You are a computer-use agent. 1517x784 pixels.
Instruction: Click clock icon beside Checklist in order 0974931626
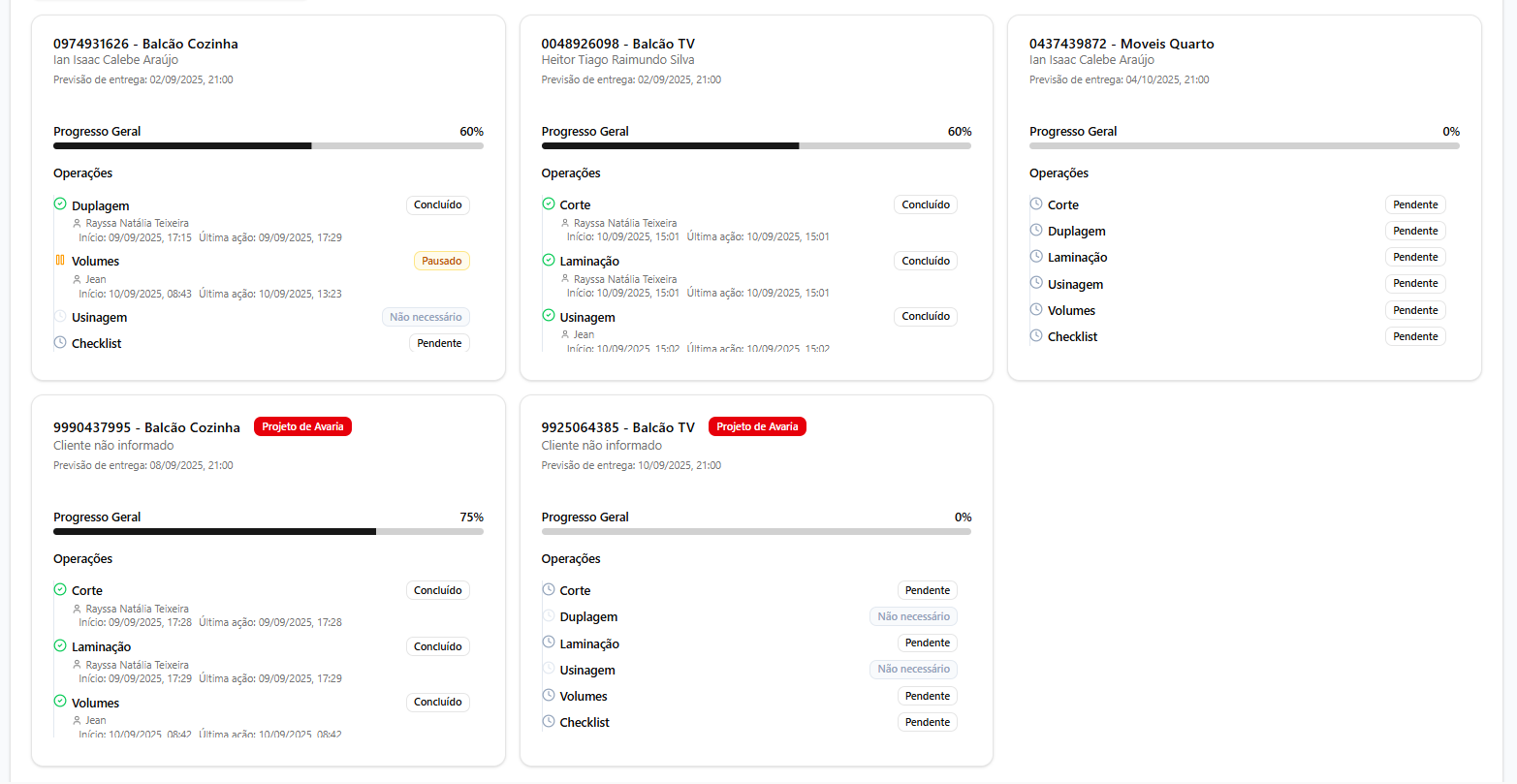point(60,343)
